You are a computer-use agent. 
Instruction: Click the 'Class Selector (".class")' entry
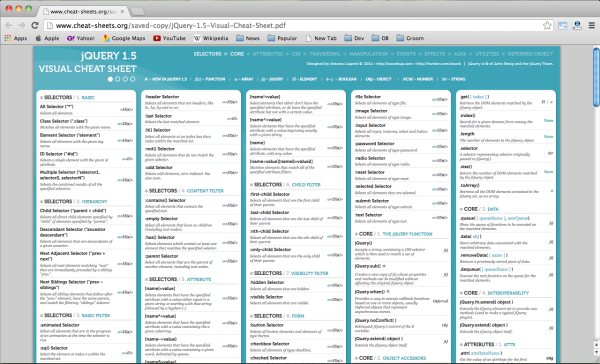pyautogui.click(x=64, y=121)
